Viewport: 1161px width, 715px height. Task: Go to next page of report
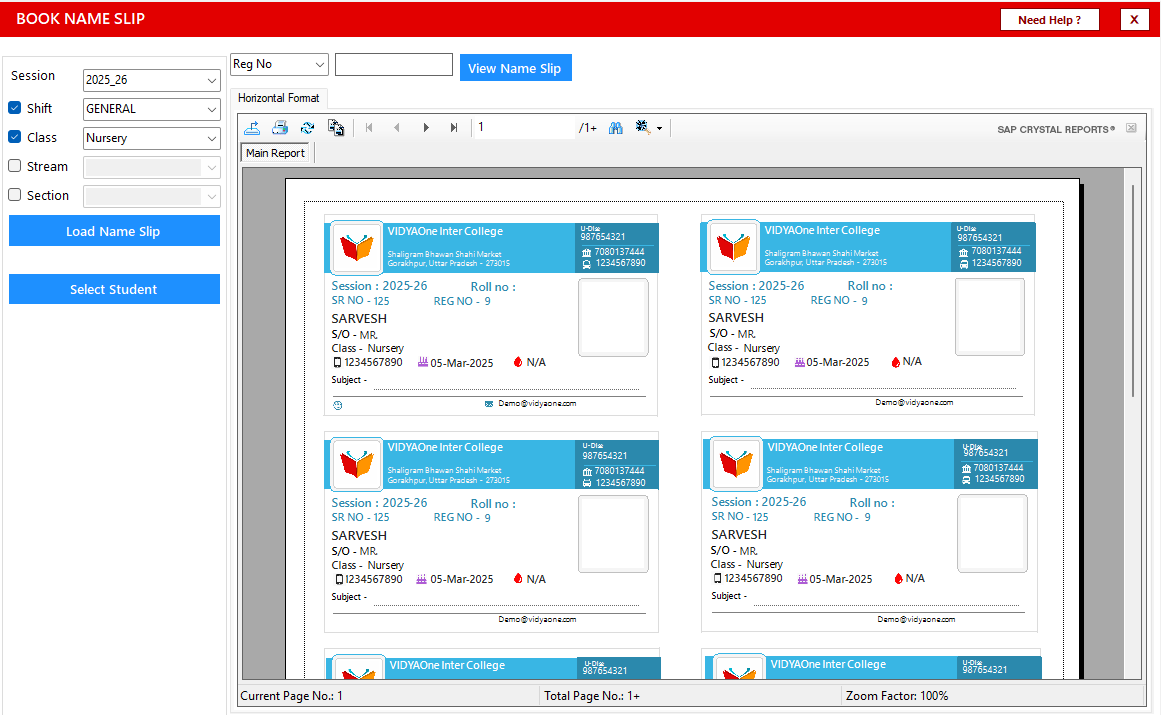tap(426, 128)
